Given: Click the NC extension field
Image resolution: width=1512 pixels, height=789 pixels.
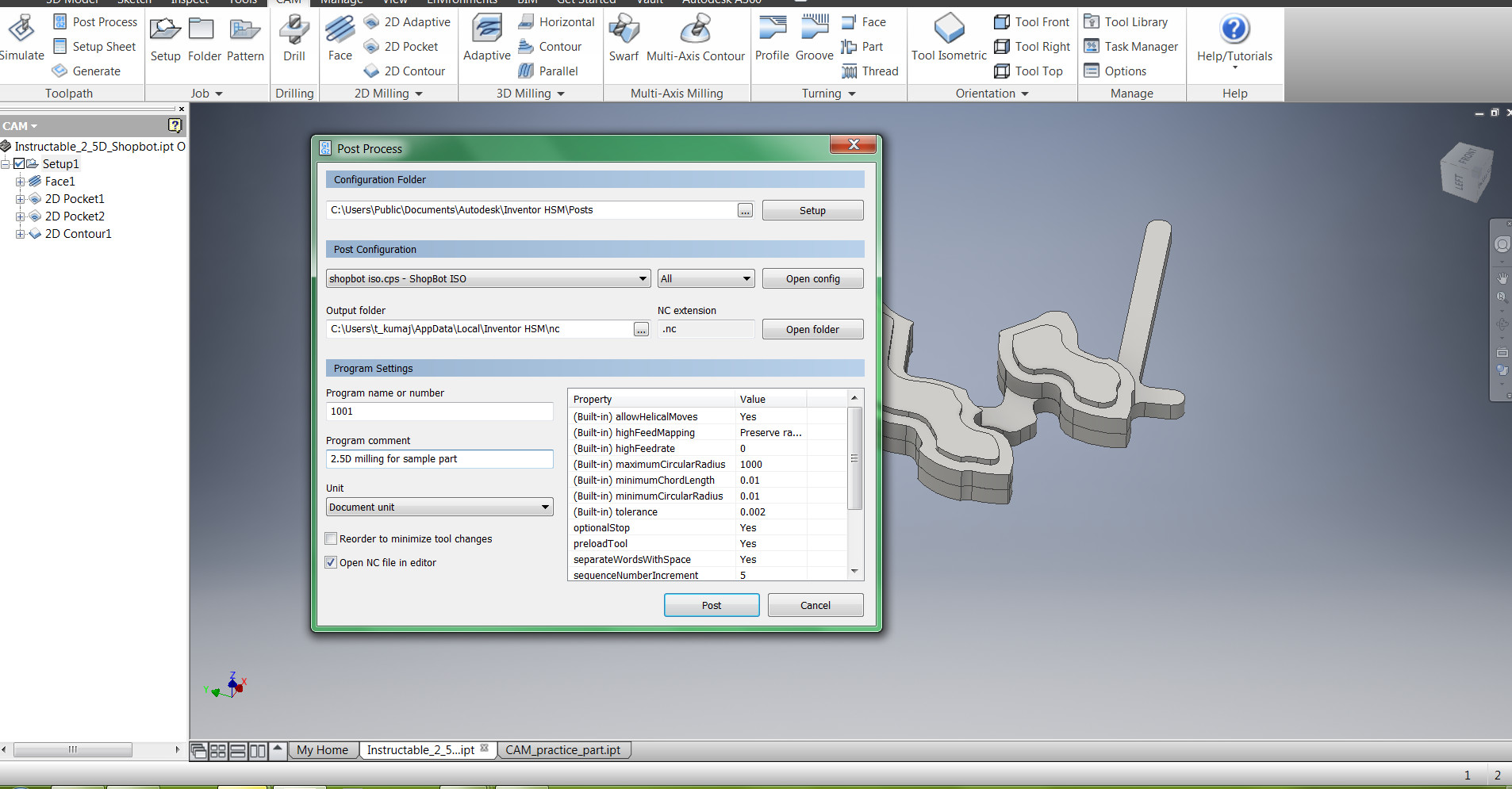Looking at the screenshot, I should (x=706, y=328).
